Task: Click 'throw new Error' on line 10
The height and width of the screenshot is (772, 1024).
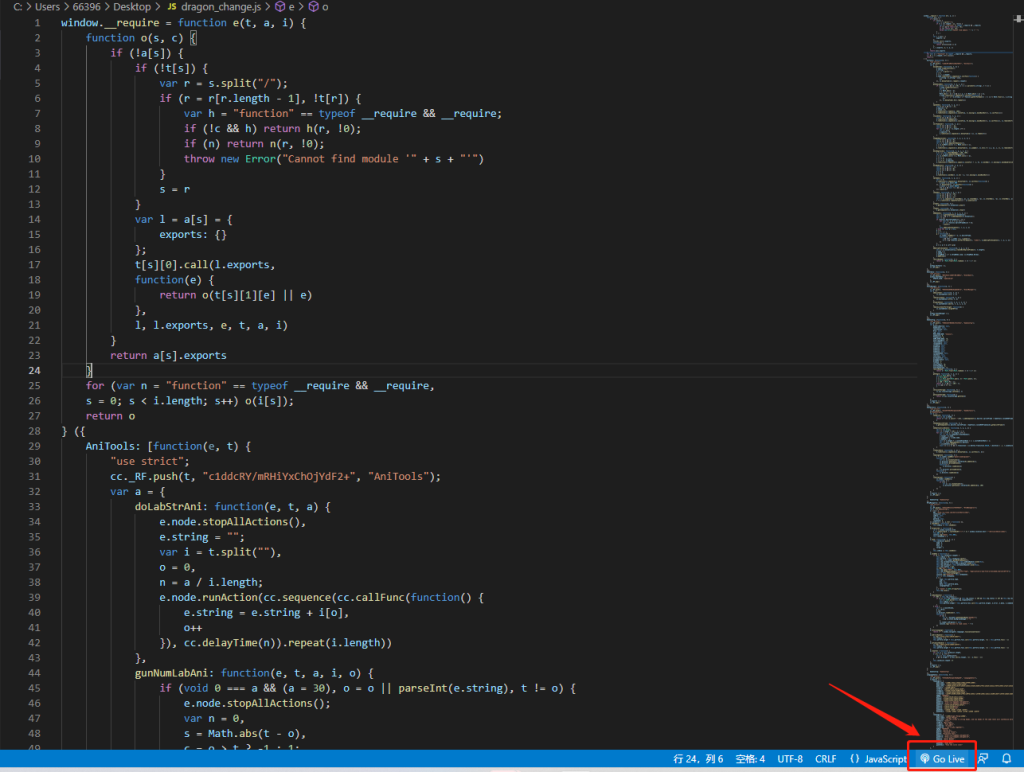Action: click(x=230, y=159)
